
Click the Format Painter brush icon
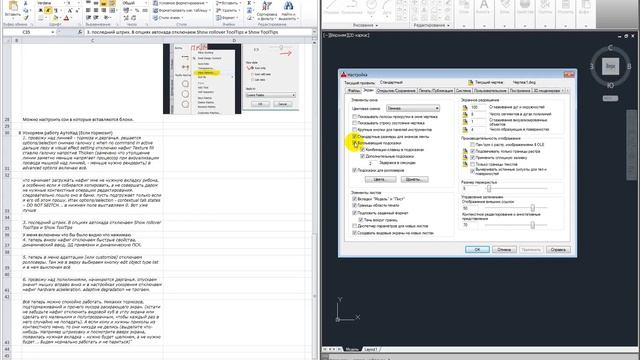pos(26,18)
